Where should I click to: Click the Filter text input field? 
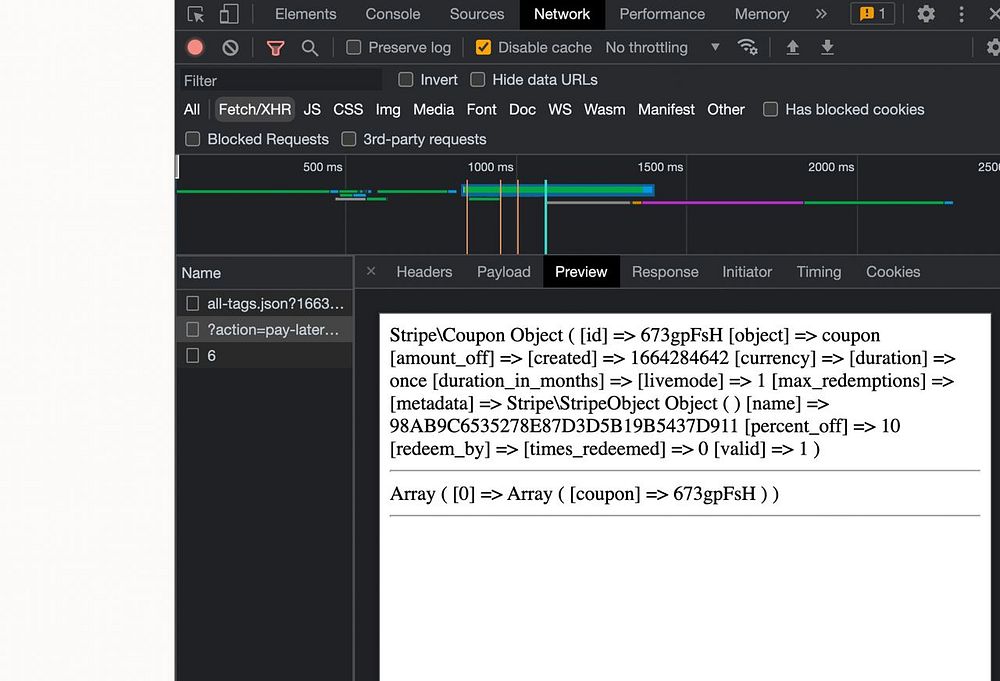tap(280, 80)
